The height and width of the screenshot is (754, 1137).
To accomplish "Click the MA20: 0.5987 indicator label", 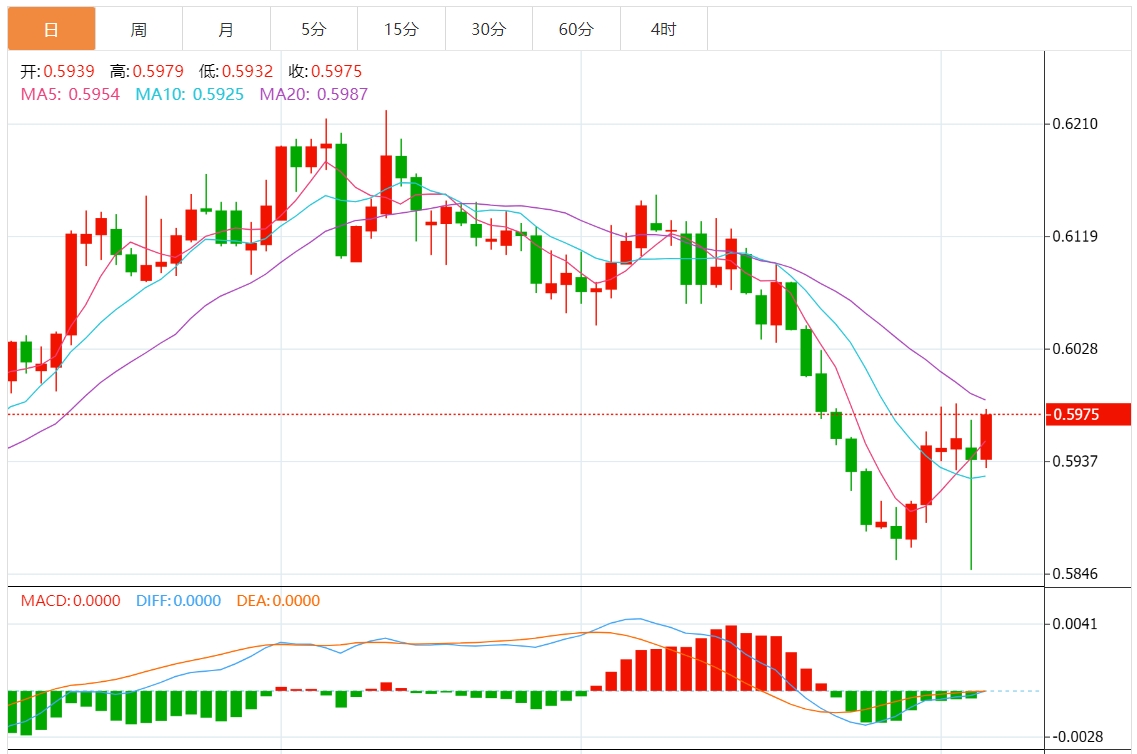I will click(x=313, y=94).
